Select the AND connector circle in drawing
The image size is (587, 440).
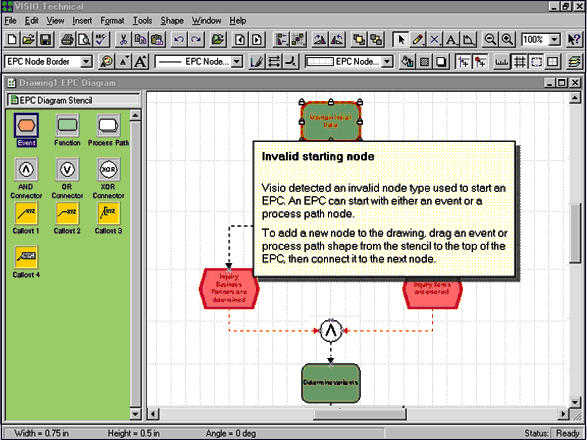pyautogui.click(x=331, y=331)
